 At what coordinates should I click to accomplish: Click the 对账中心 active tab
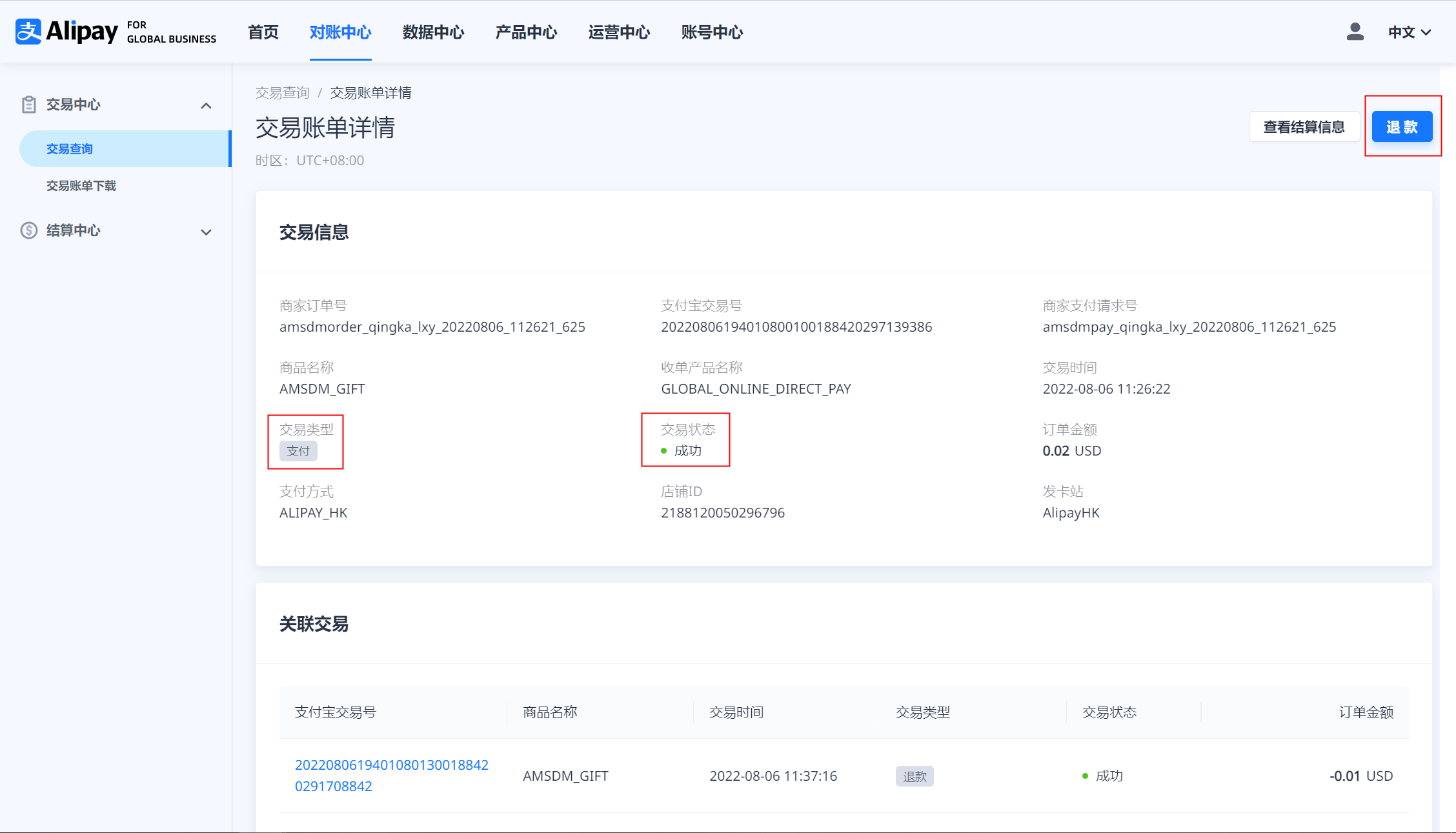(x=340, y=32)
